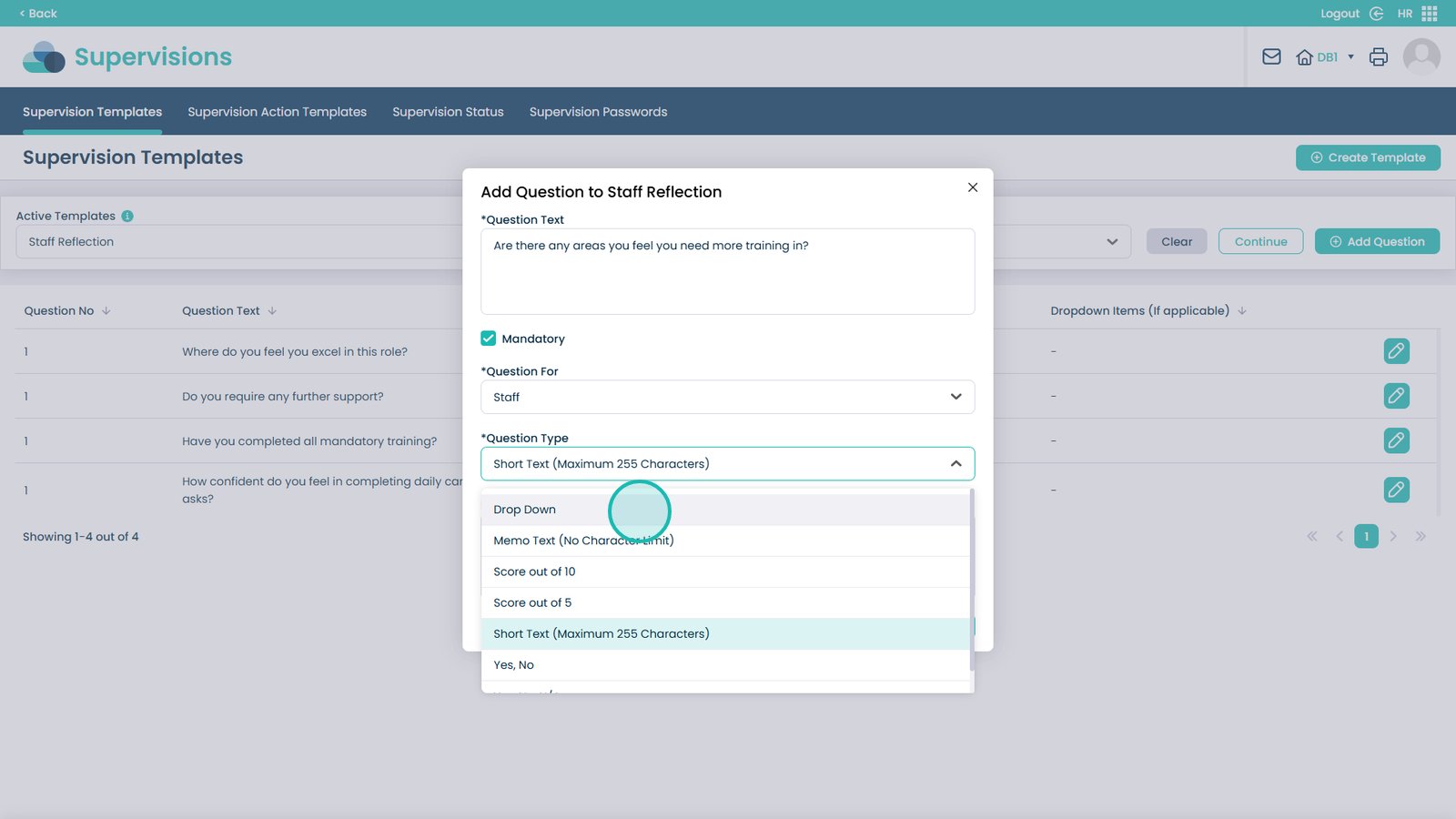Collapse the Question Type dropdown

(x=955, y=464)
